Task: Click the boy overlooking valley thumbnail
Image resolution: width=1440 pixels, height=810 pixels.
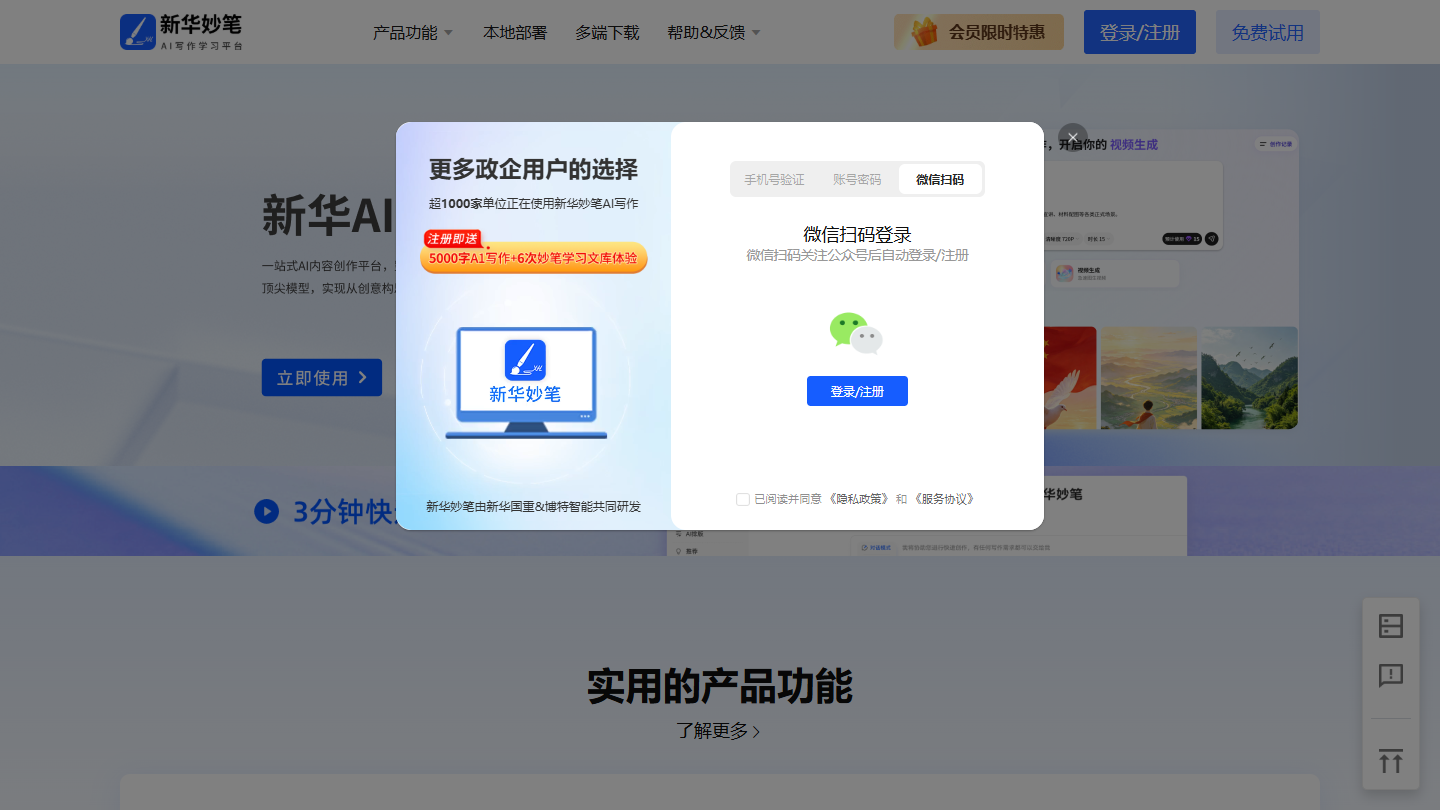Action: click(x=1148, y=378)
